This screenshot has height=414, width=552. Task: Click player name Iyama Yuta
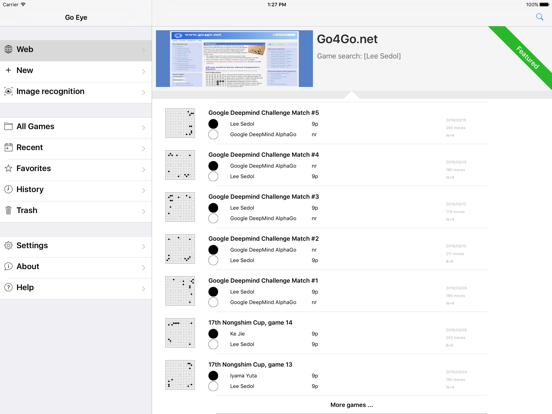tap(243, 376)
